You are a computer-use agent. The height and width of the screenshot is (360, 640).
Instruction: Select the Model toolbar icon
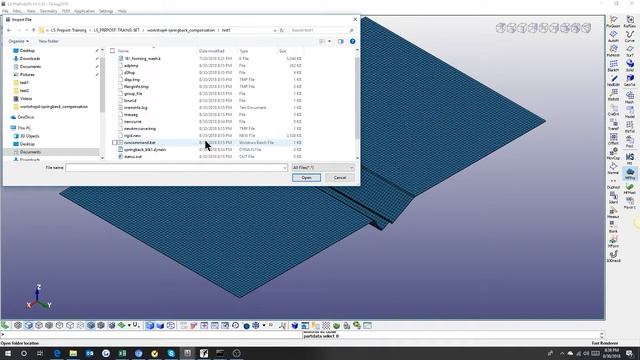click(630, 111)
